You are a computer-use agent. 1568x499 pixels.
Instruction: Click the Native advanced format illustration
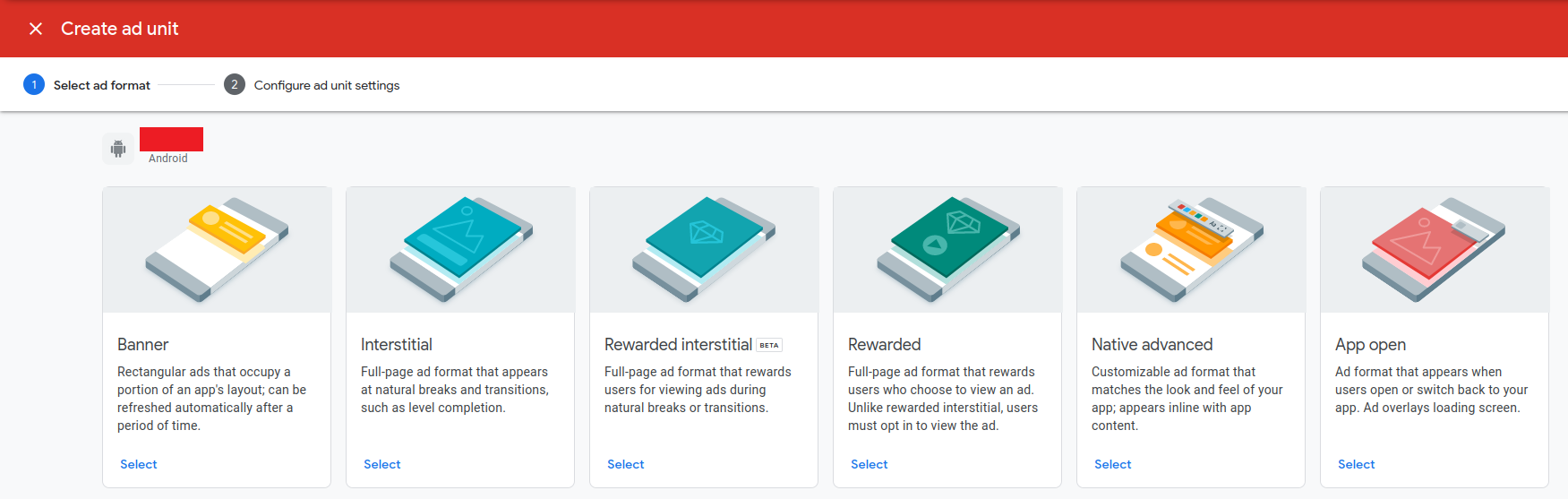(x=1191, y=249)
